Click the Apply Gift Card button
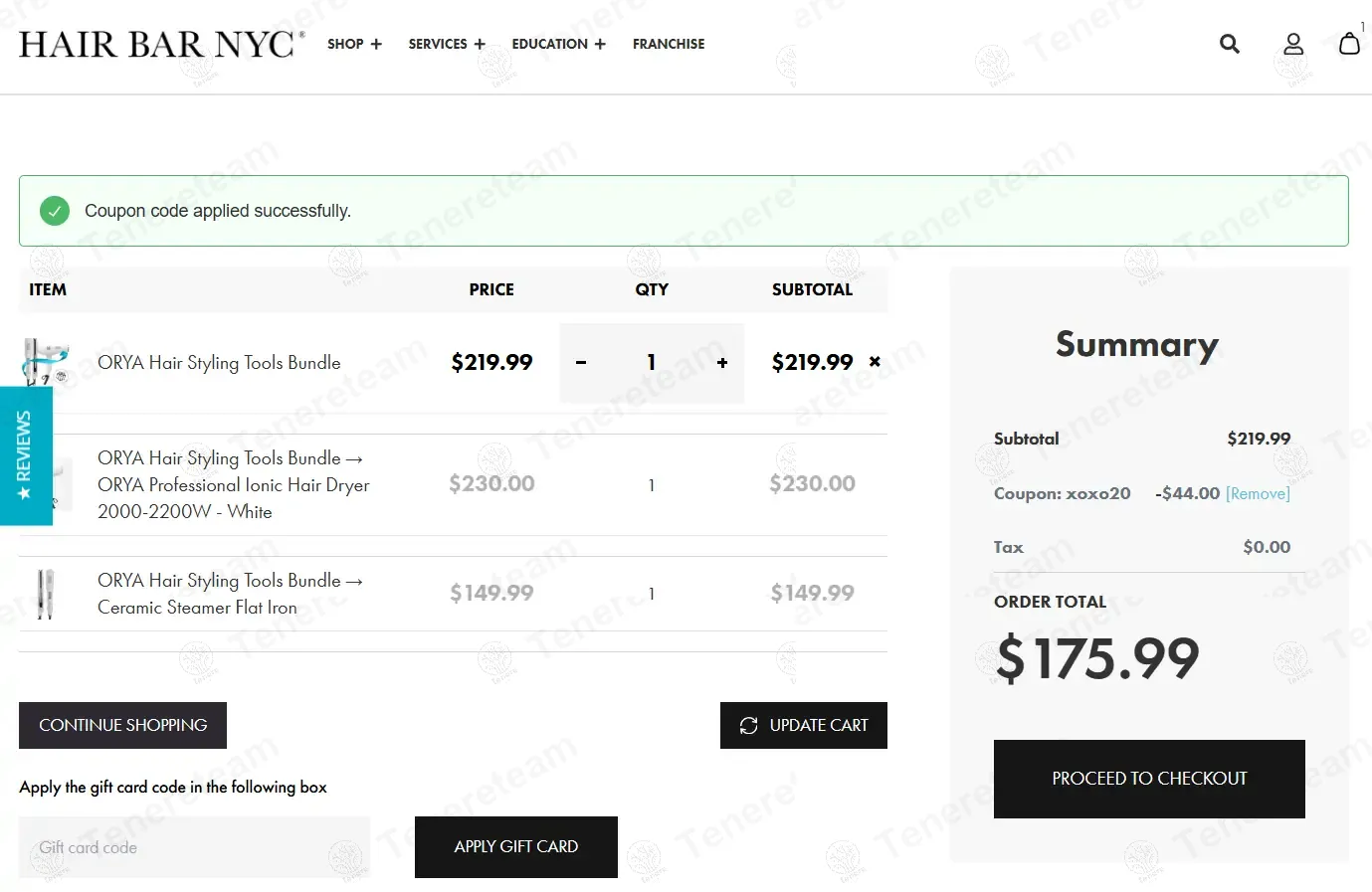This screenshot has height=892, width=1372. click(x=516, y=847)
